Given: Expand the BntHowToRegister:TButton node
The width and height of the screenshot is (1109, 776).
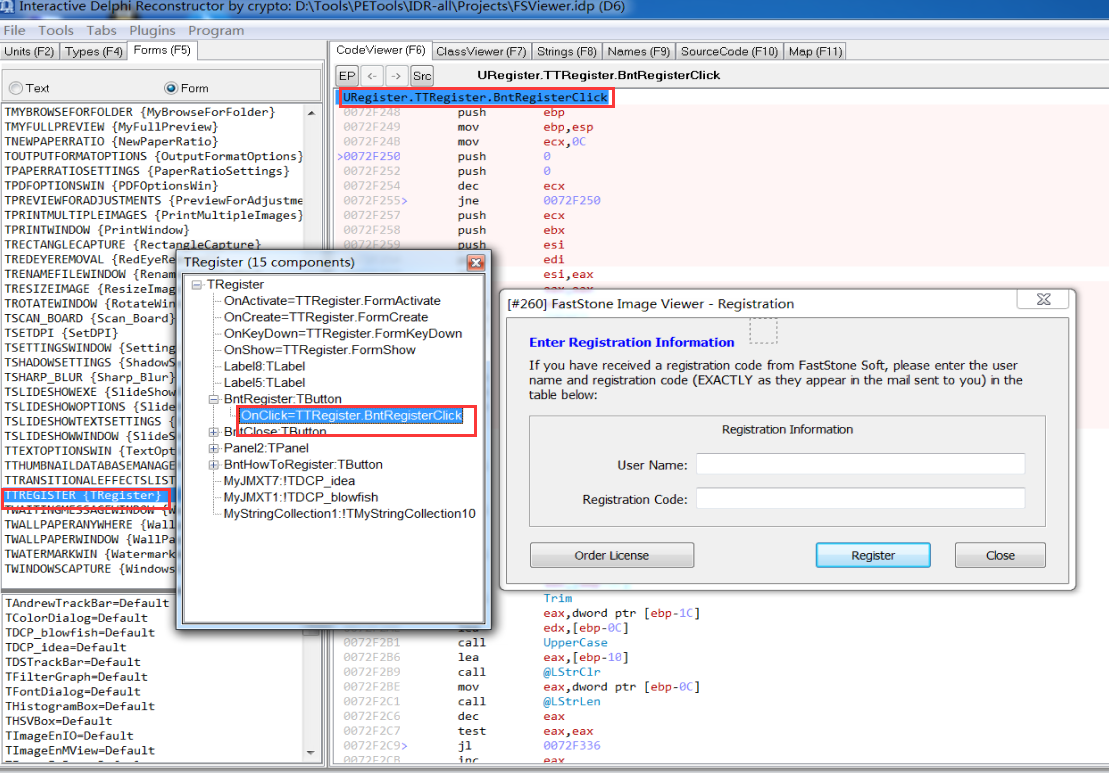Looking at the screenshot, I should point(214,465).
